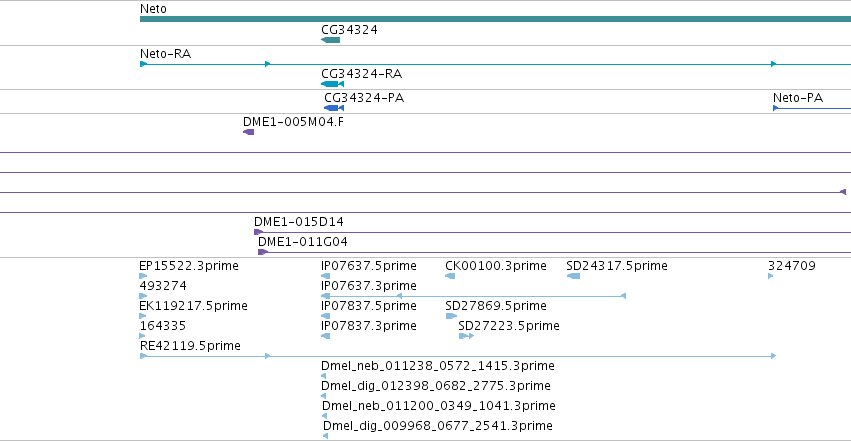Click the EP15522.3prime arrow glyph

143,276
